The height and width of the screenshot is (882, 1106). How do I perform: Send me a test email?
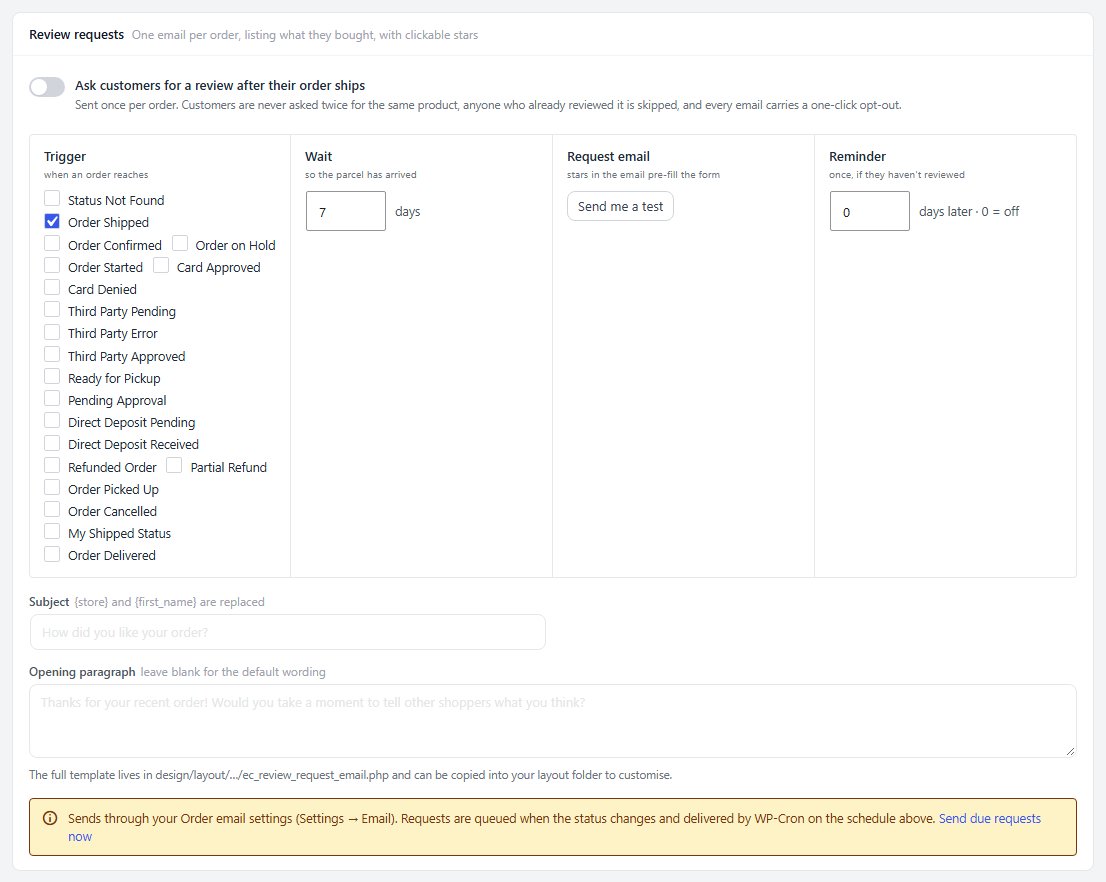(x=620, y=206)
